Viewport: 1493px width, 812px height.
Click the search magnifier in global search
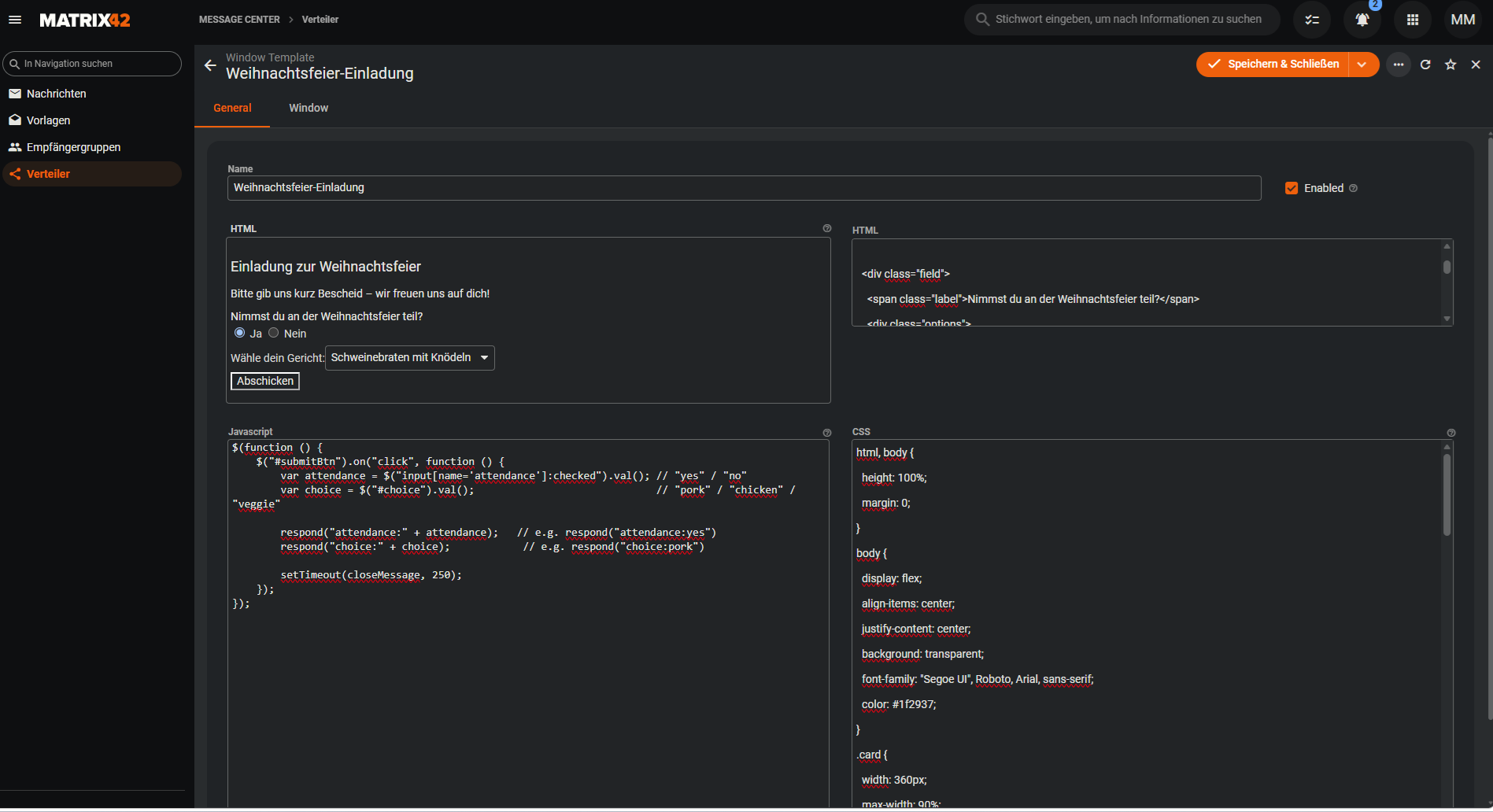[x=982, y=20]
